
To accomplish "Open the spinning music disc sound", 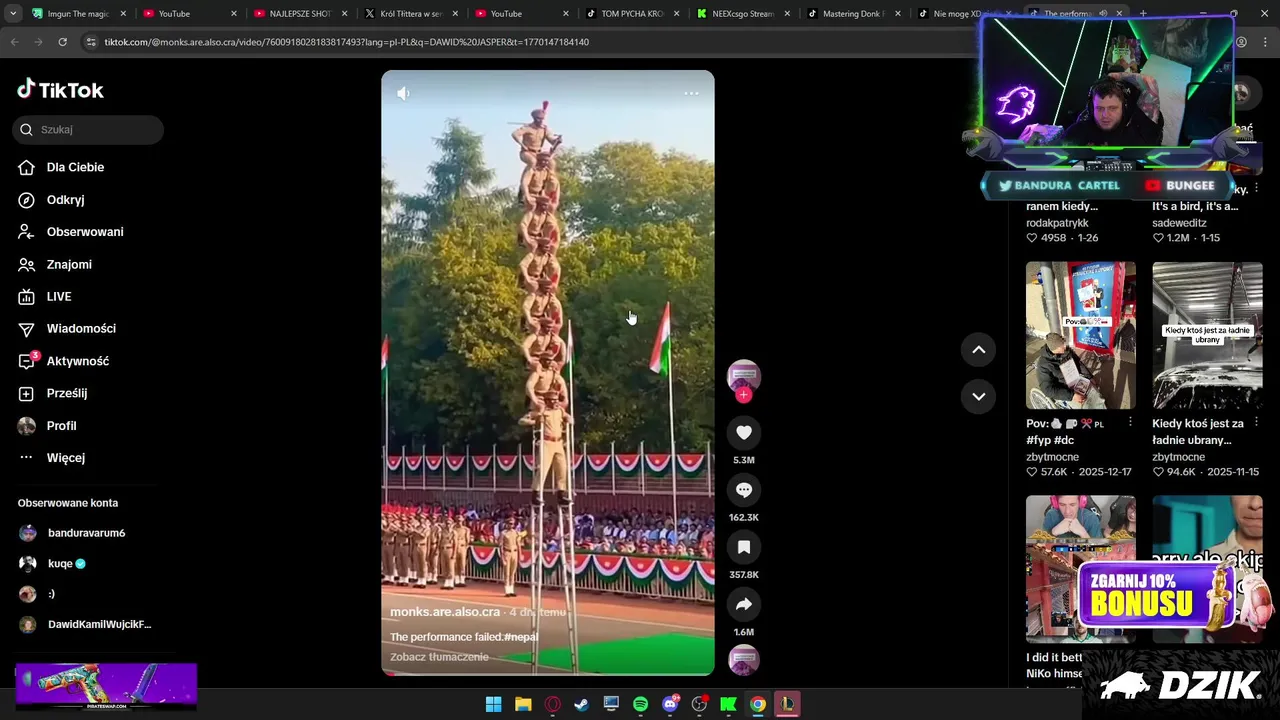I will pos(743,660).
